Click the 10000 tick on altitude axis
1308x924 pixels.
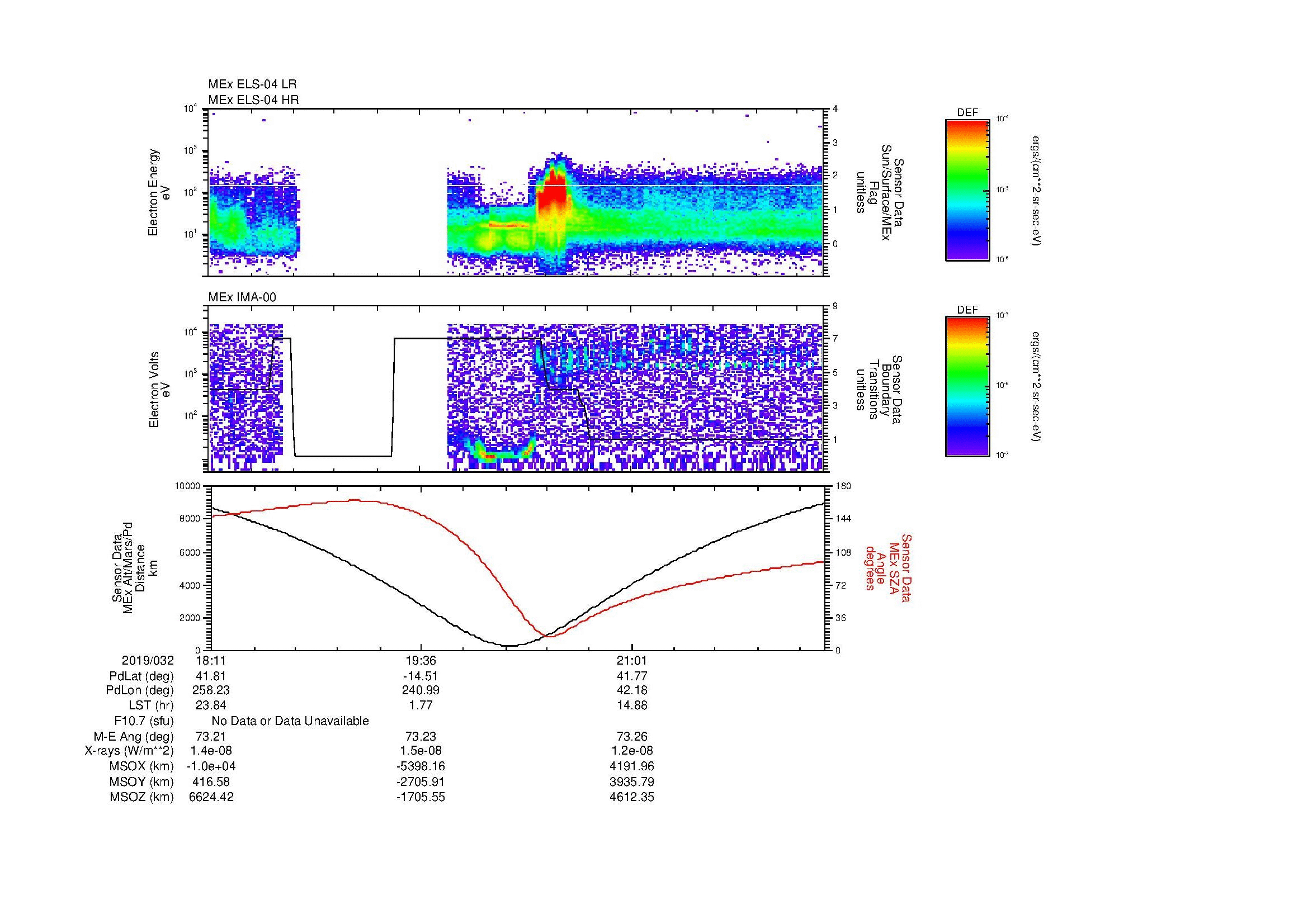[x=188, y=486]
